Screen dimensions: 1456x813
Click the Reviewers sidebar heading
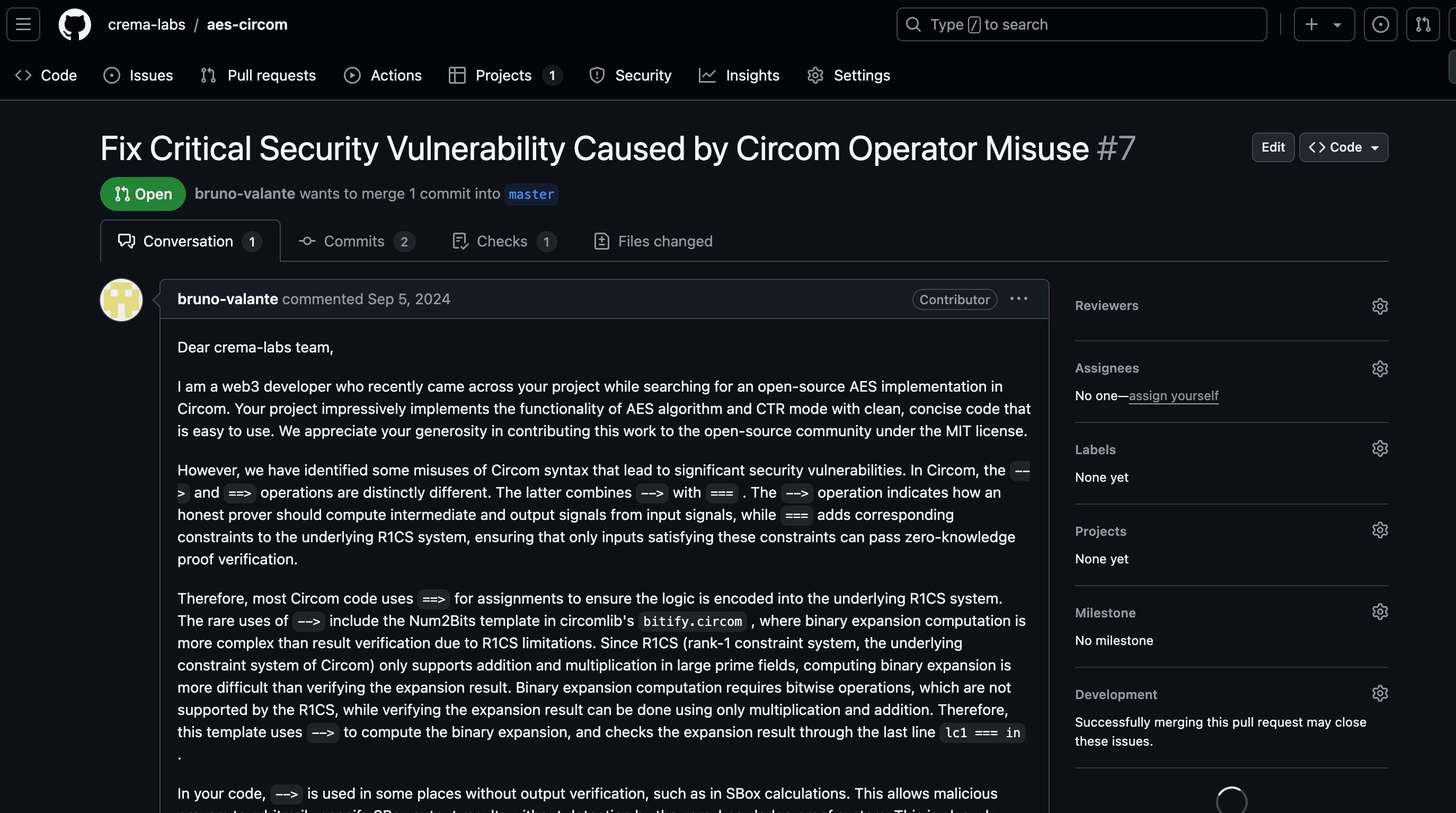pyautogui.click(x=1106, y=305)
